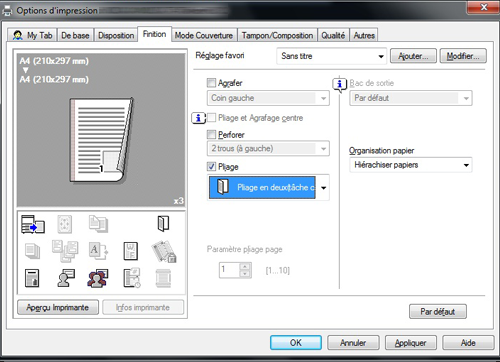Enable the Agrafer checkbox

pyautogui.click(x=211, y=83)
